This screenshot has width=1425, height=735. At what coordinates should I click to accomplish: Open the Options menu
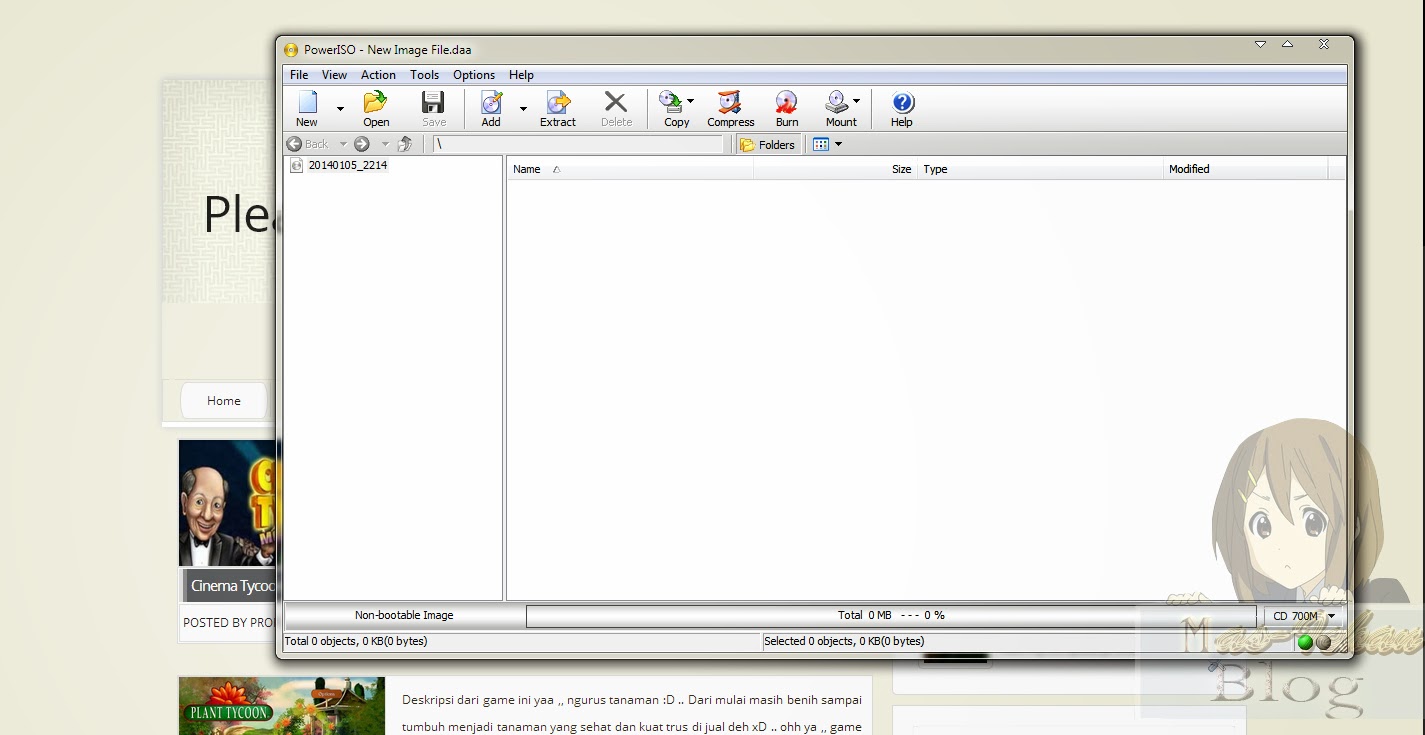click(474, 75)
